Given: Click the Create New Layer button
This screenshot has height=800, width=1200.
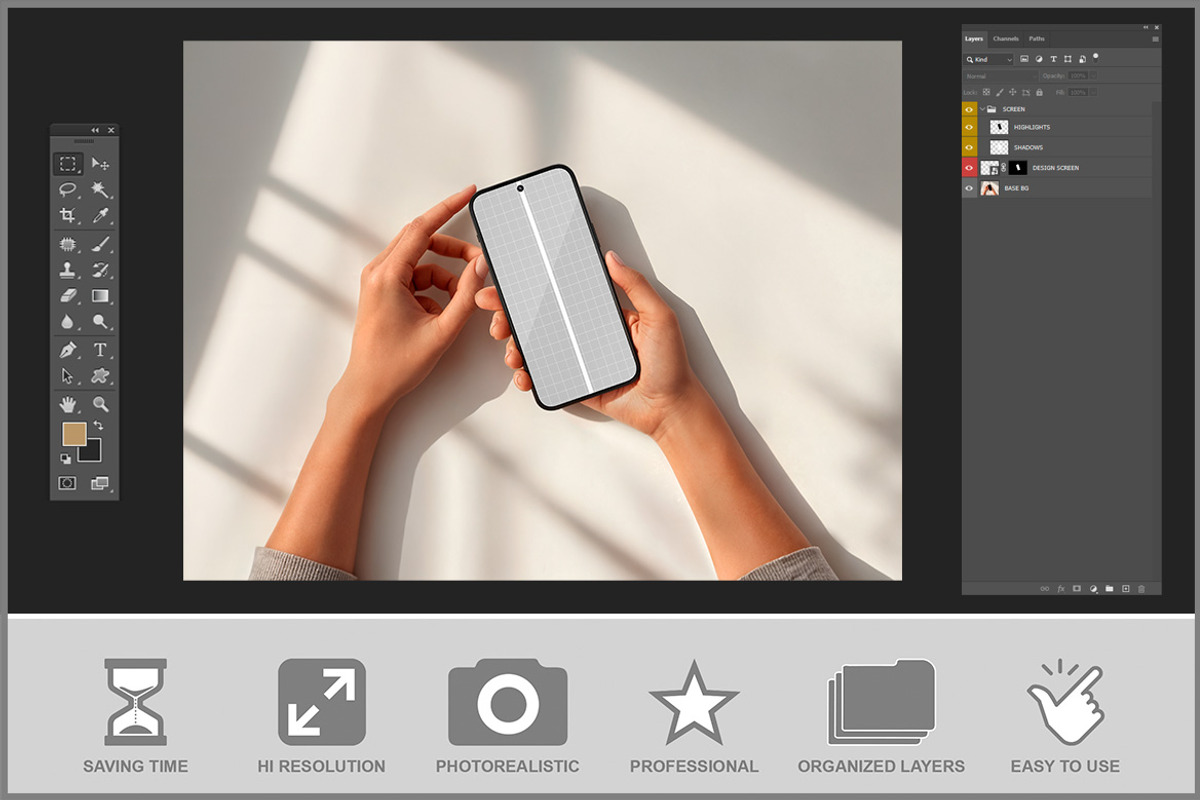Looking at the screenshot, I should pos(1125,589).
